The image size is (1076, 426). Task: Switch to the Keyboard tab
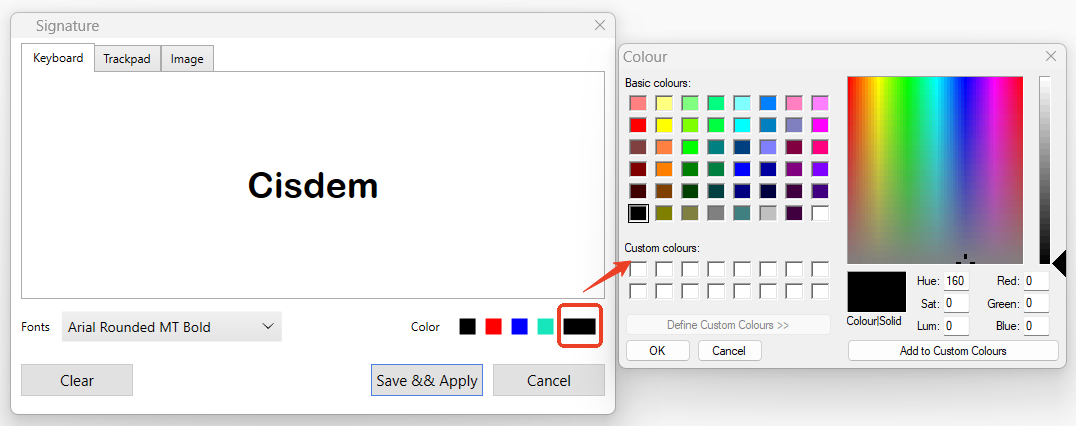[58, 58]
